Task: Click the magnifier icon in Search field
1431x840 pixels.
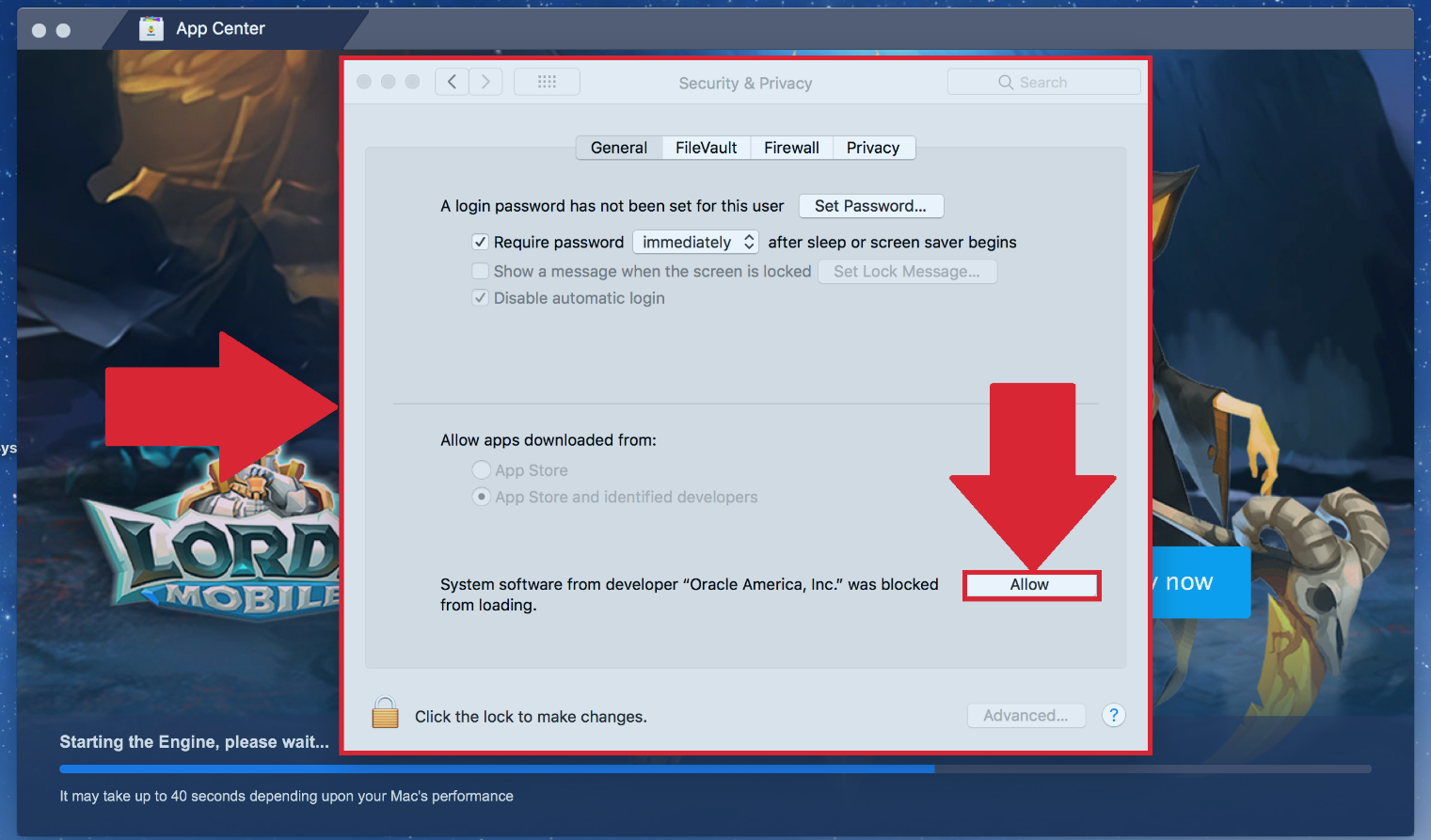Action: coord(1005,83)
